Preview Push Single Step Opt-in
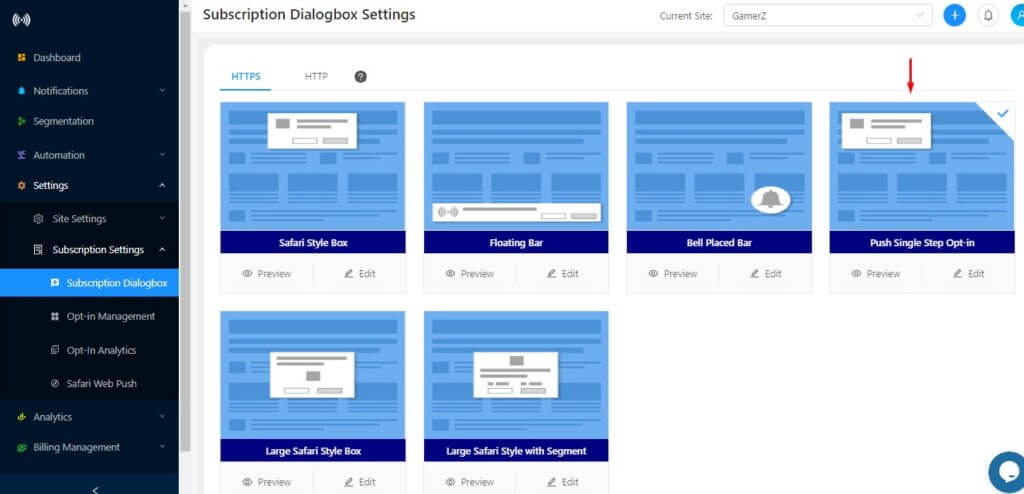This screenshot has height=494, width=1024. tap(876, 274)
